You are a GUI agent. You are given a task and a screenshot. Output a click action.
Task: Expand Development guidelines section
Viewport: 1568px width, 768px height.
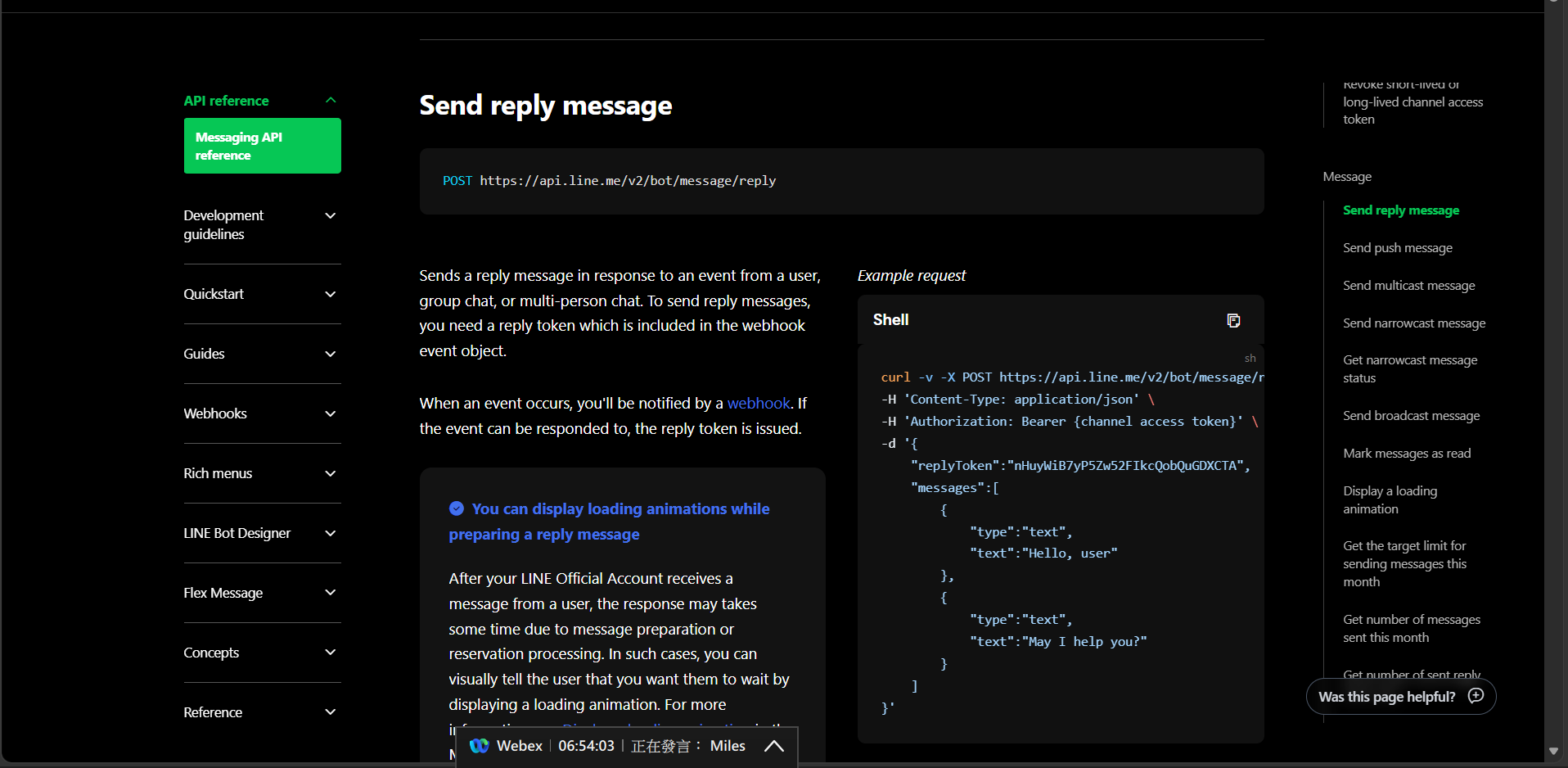(x=331, y=216)
